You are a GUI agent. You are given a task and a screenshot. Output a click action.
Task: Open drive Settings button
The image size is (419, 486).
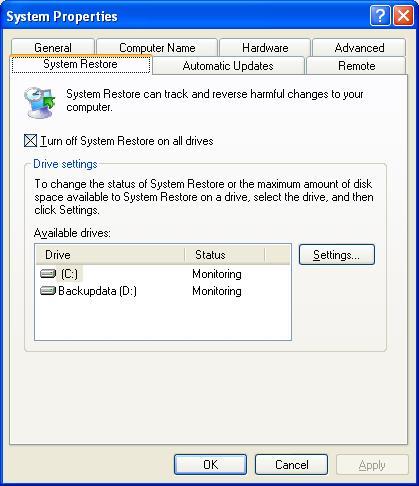coord(337,255)
